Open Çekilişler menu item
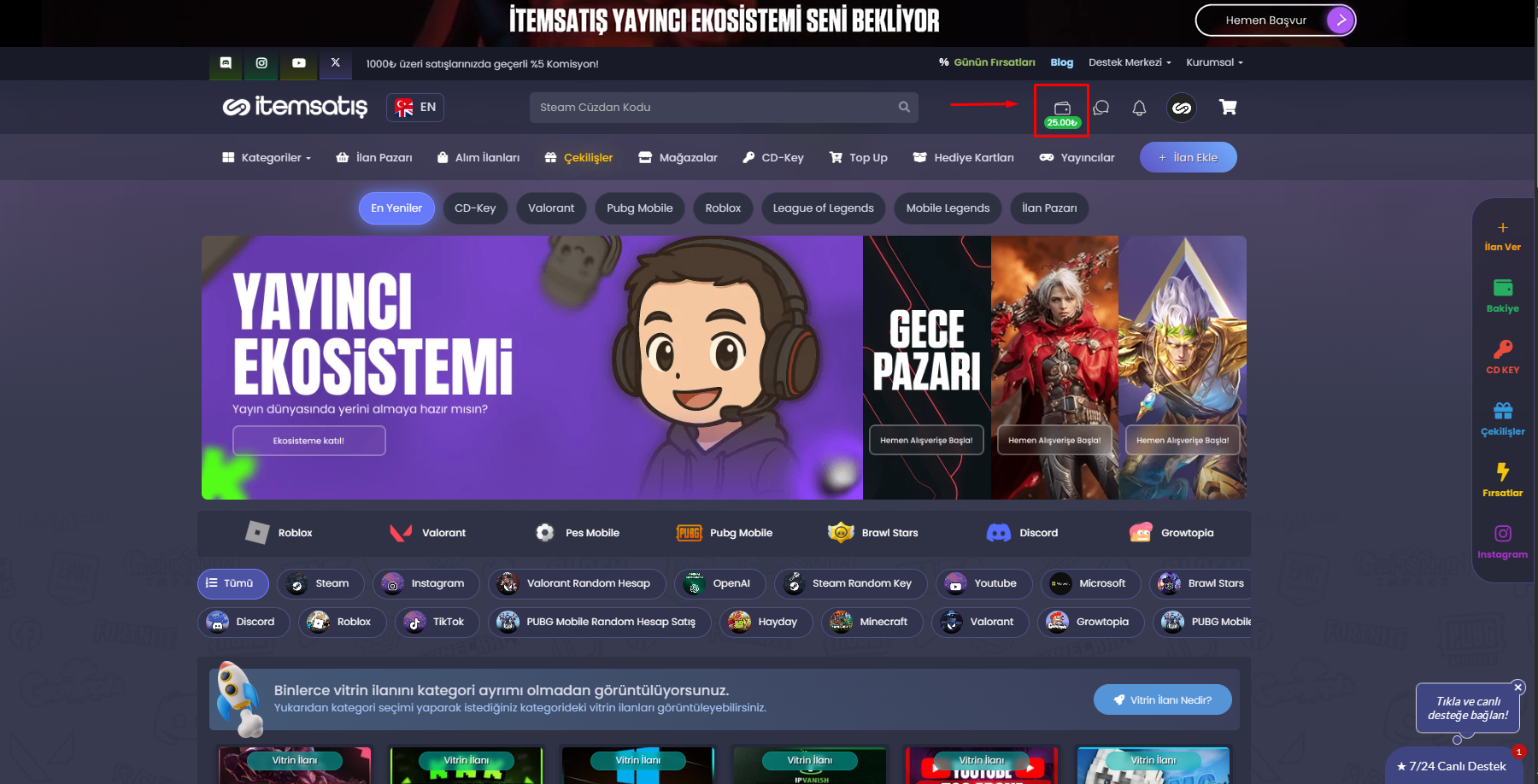Image resolution: width=1538 pixels, height=784 pixels. (578, 158)
